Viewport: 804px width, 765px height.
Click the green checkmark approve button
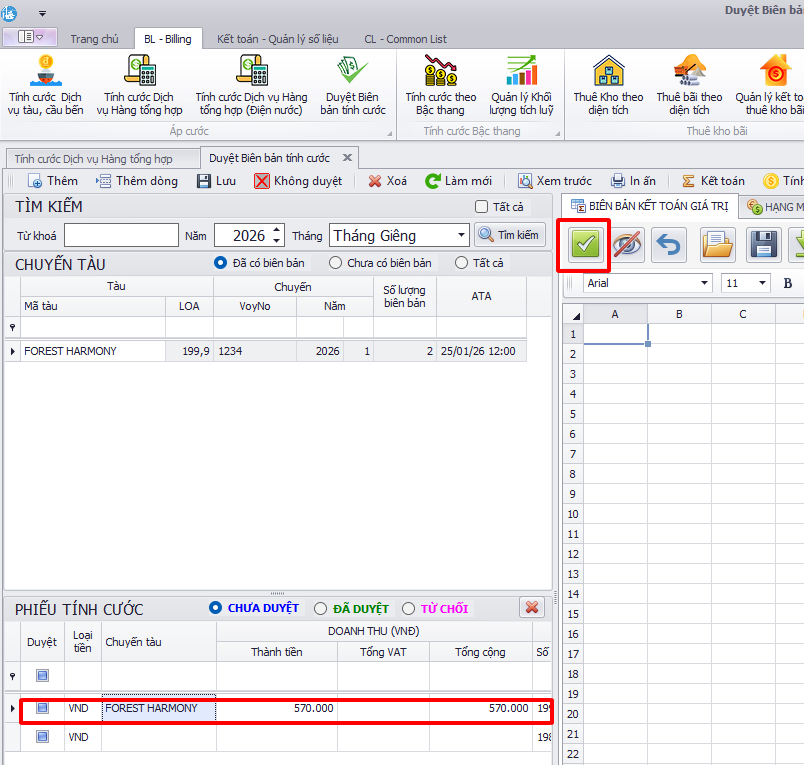[586, 246]
